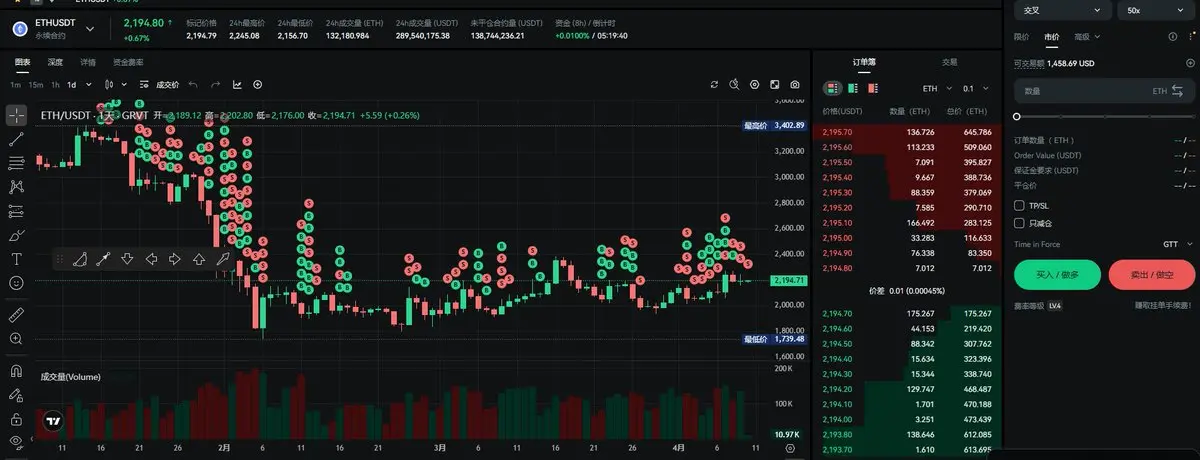Screen dimensions: 1200x460
Task: Show both bids and asks view icon
Action: (833, 88)
